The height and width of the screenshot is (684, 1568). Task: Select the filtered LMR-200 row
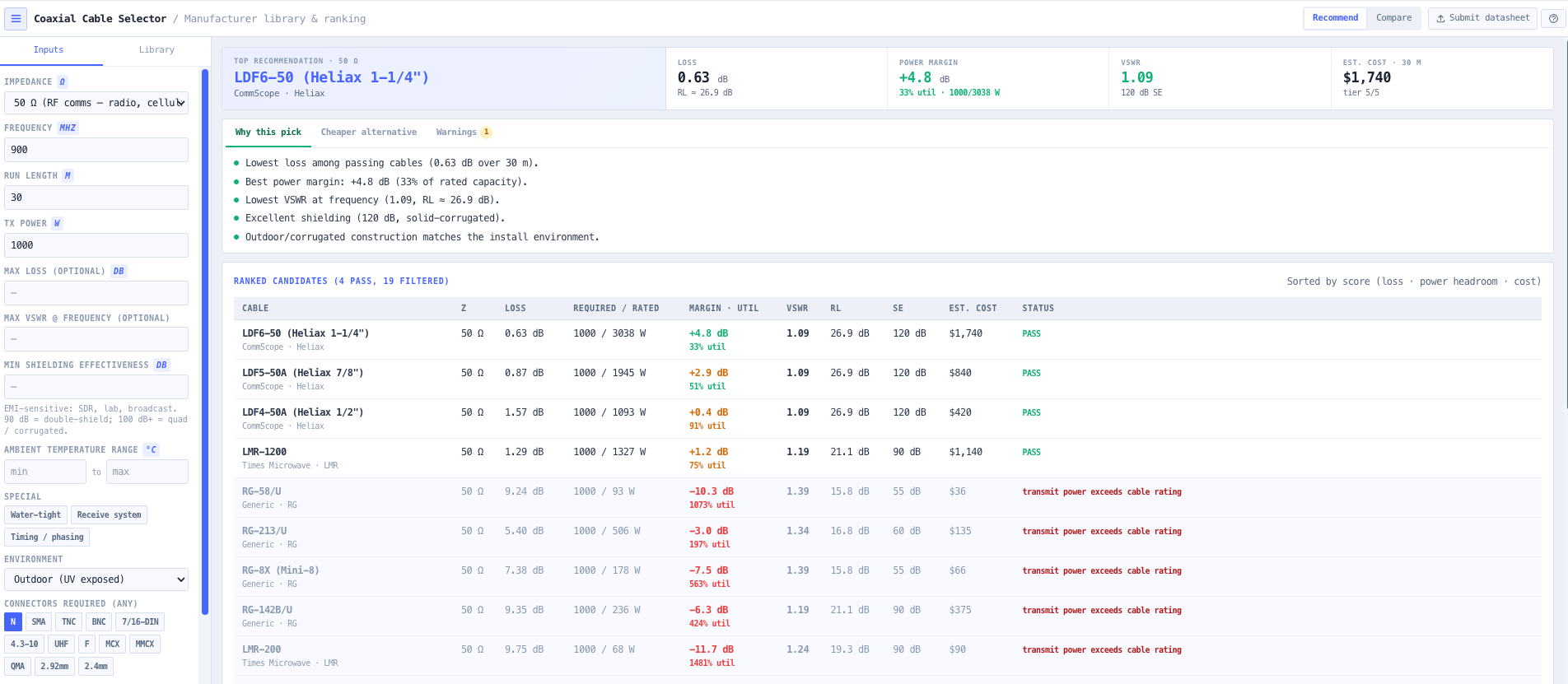(x=888, y=656)
